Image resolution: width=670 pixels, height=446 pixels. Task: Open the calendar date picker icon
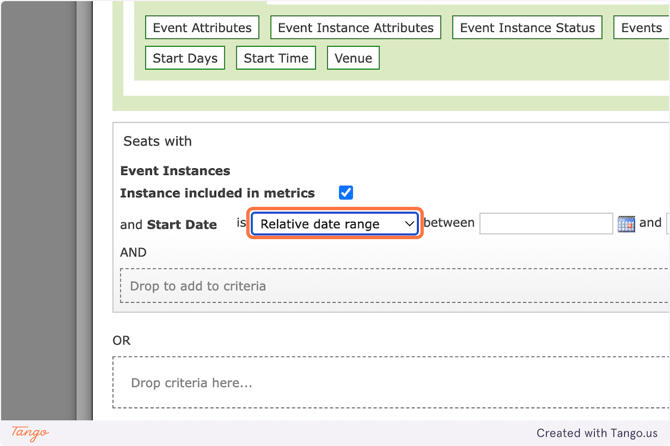coord(626,224)
